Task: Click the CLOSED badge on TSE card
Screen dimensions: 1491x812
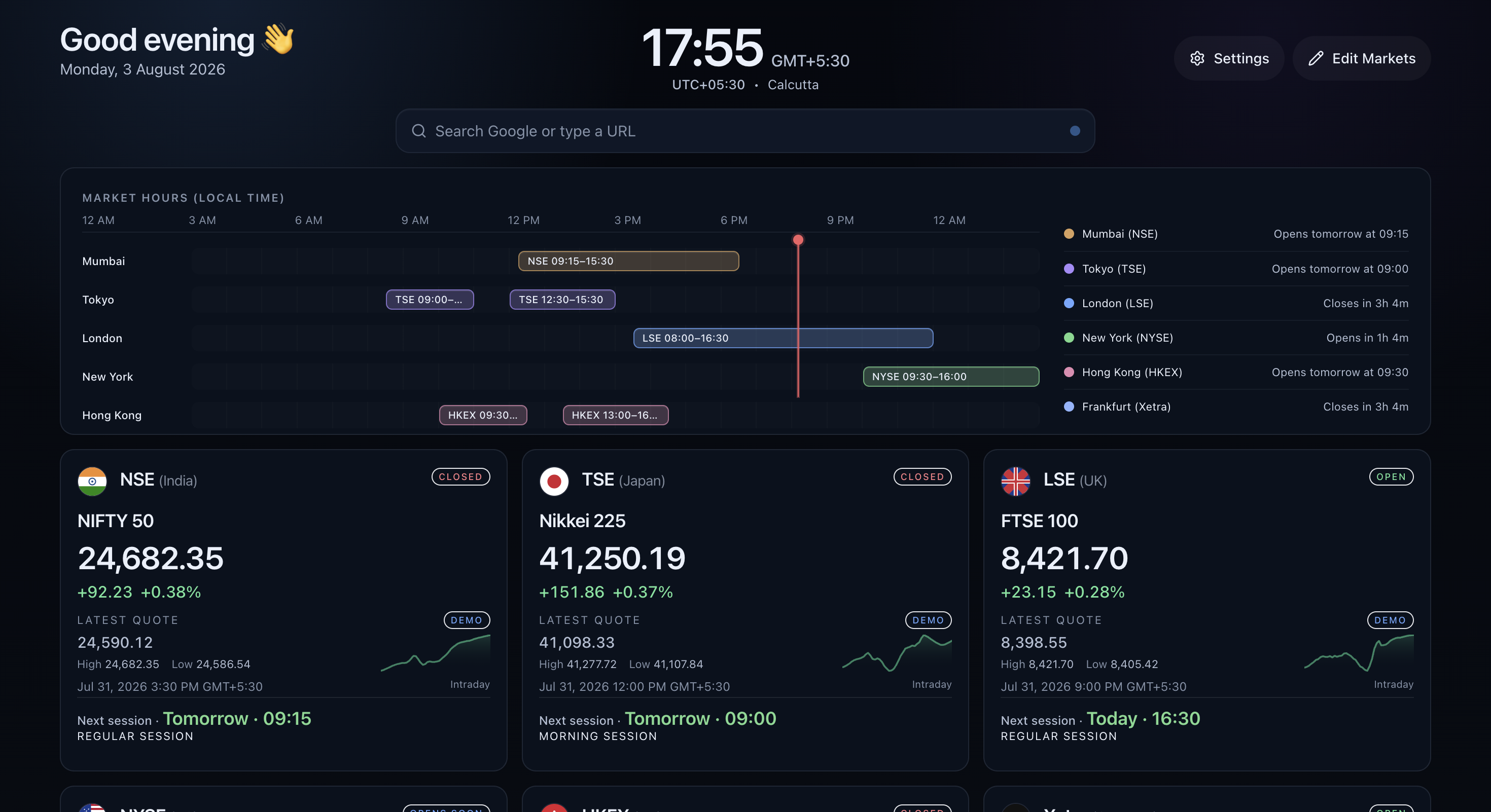Action: click(922, 477)
